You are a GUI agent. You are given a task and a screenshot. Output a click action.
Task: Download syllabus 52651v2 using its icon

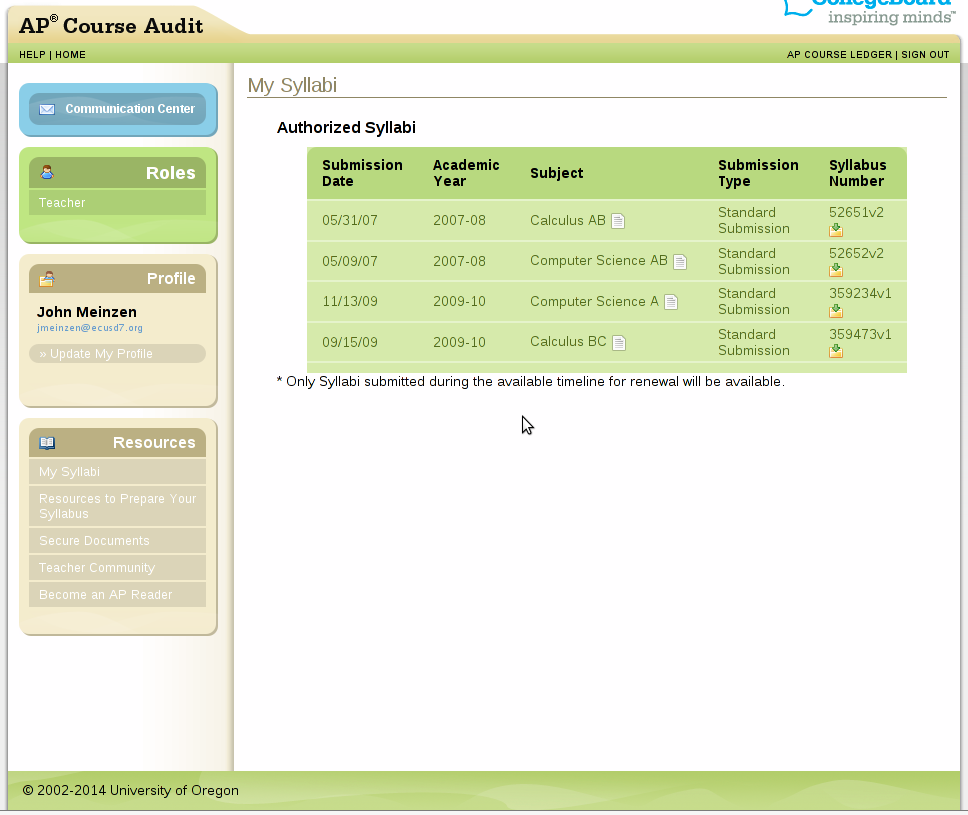(836, 230)
